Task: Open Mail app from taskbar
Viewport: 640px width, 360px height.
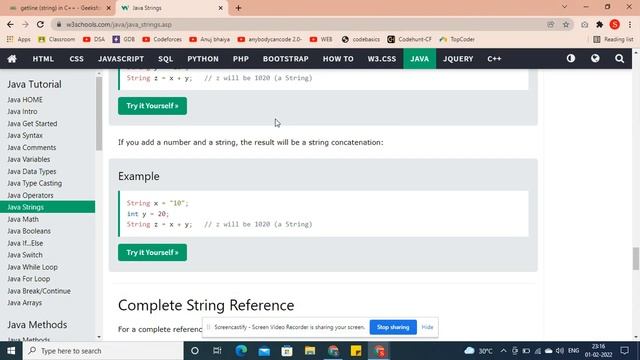Action: 264,351
